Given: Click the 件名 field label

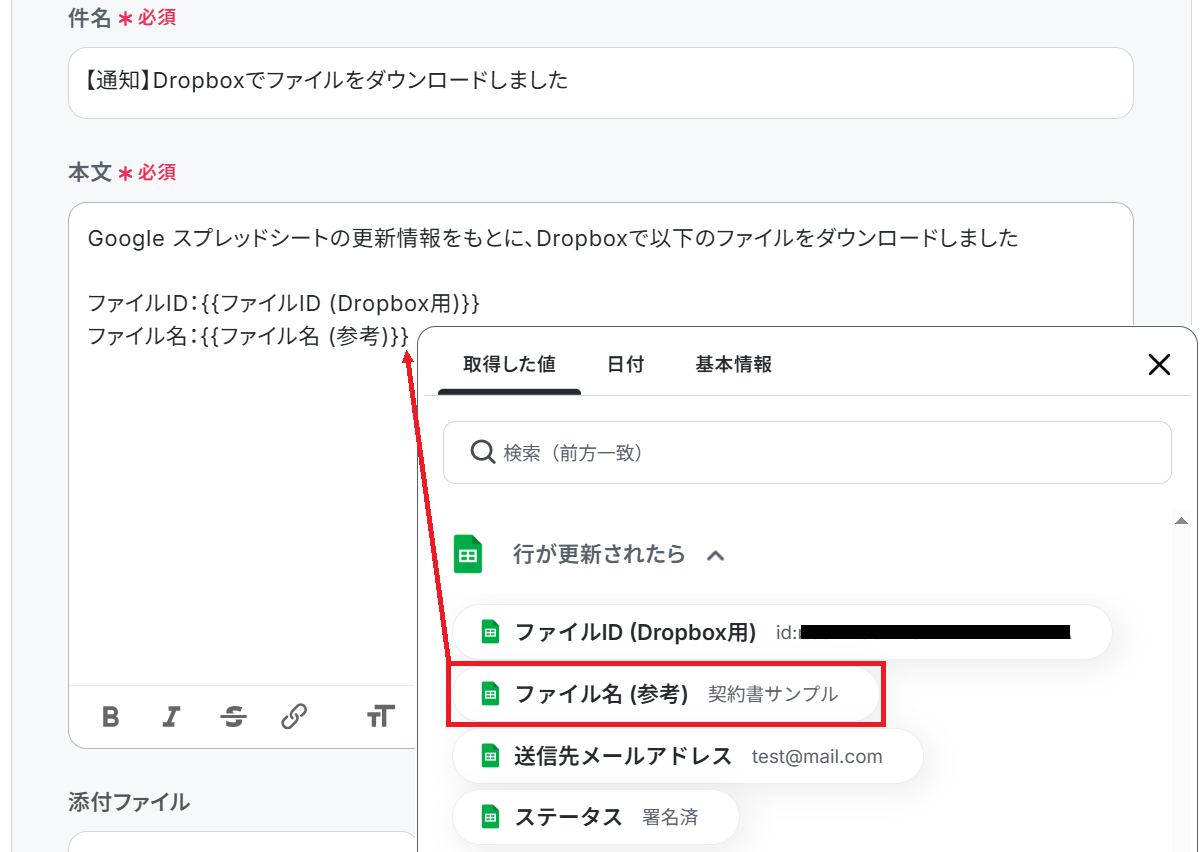Looking at the screenshot, I should [x=90, y=17].
